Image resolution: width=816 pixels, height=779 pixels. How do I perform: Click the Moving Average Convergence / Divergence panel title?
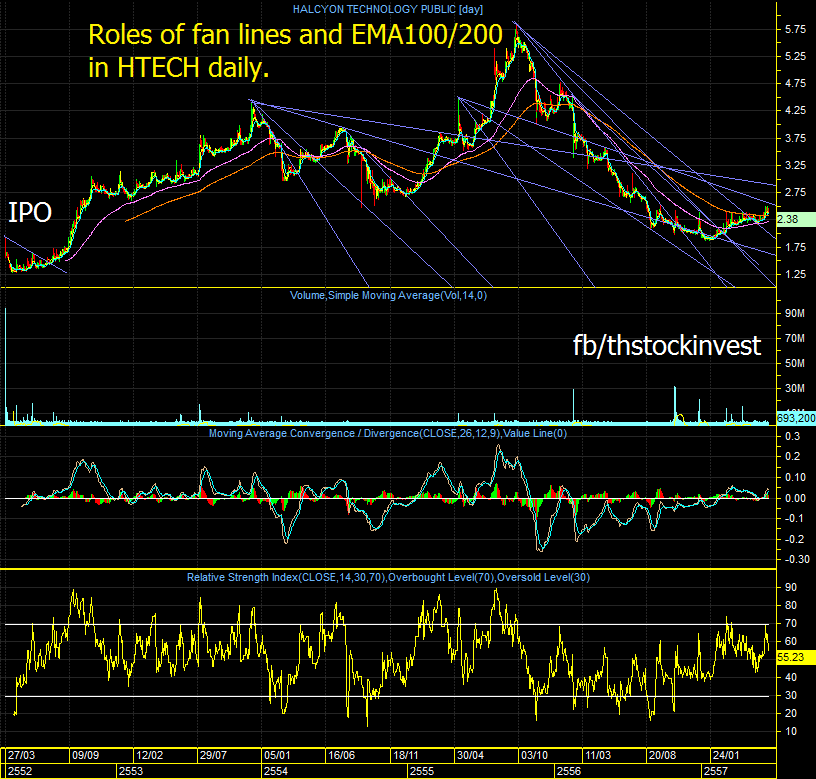tap(388, 433)
